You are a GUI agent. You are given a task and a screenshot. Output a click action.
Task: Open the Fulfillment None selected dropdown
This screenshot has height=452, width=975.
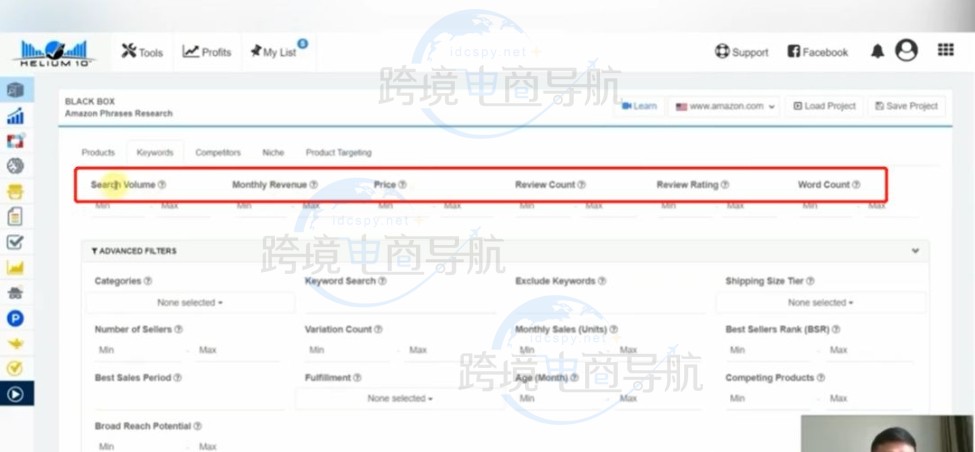click(x=399, y=398)
